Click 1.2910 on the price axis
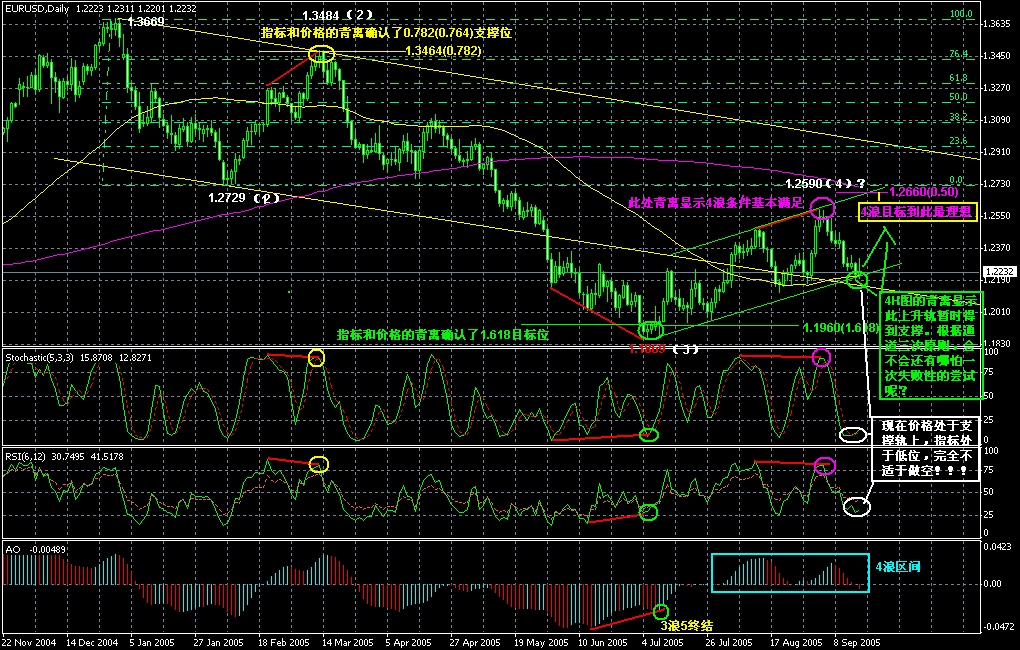Viewport: 1020px width, 650px height. 997,152
